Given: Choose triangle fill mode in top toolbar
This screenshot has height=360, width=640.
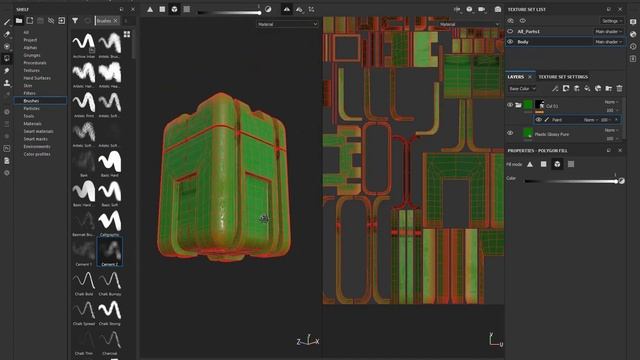Looking at the screenshot, I should pyautogui.click(x=150, y=9).
